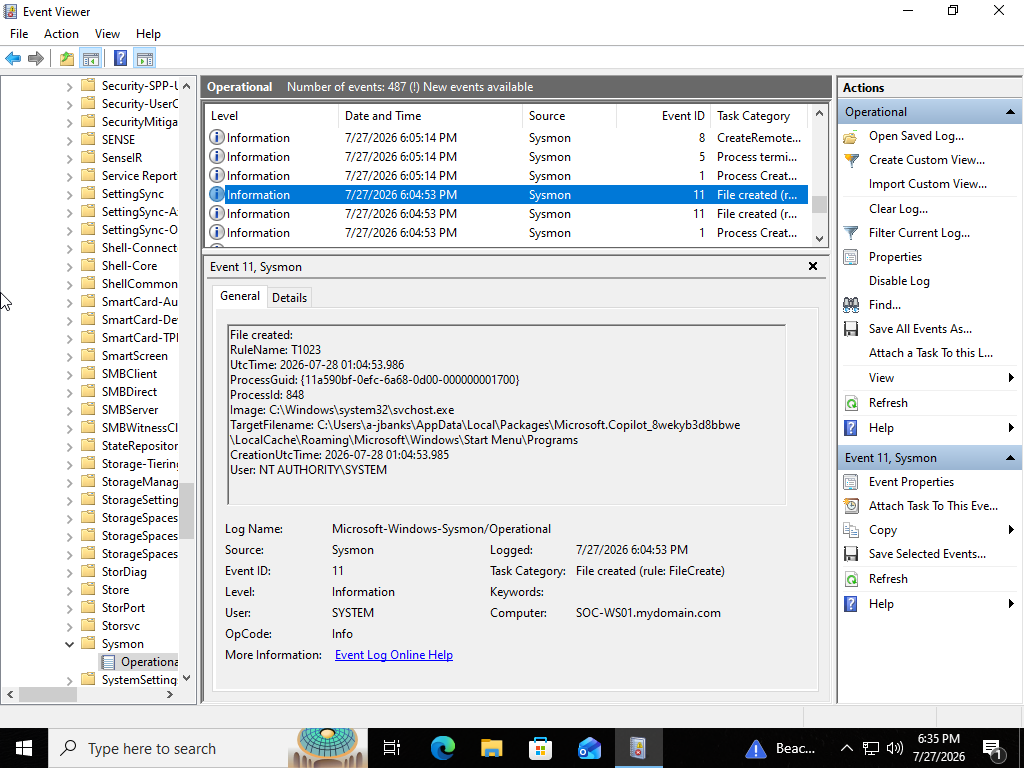Select Shell-Core in the tree

point(129,266)
